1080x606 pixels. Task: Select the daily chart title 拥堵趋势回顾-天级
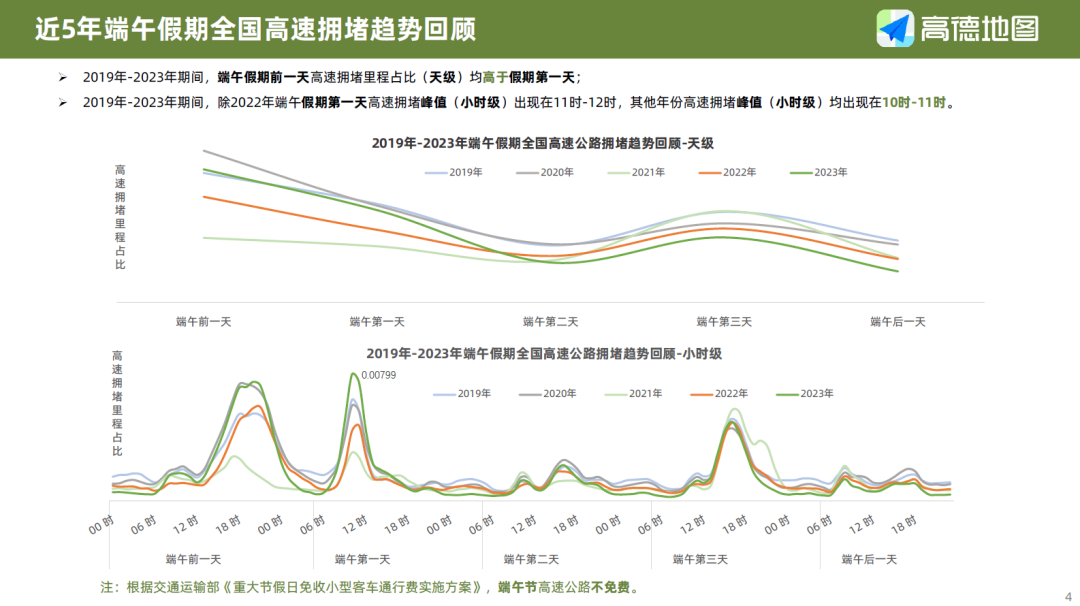point(543,143)
